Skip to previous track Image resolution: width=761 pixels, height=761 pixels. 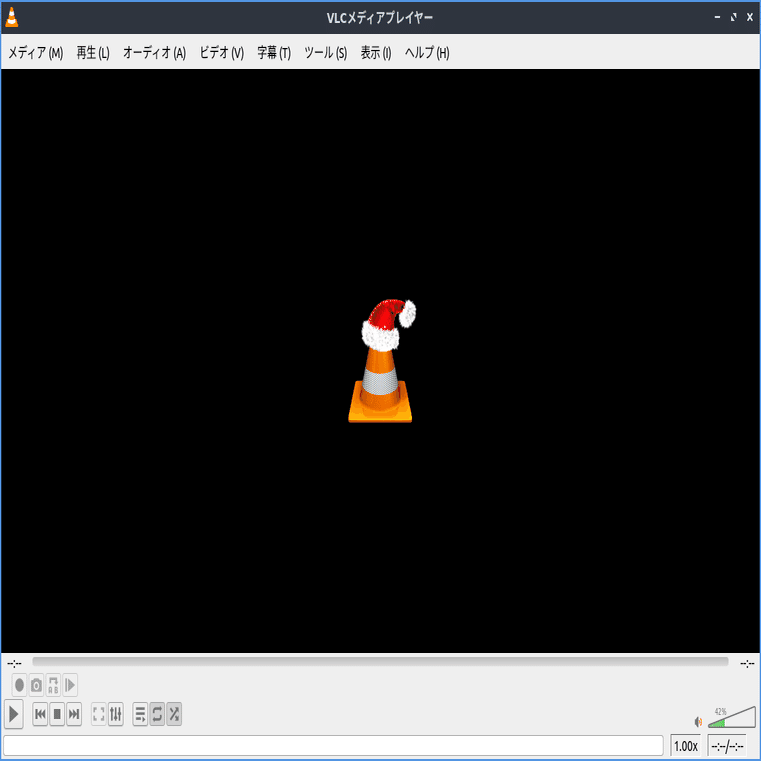click(40, 714)
